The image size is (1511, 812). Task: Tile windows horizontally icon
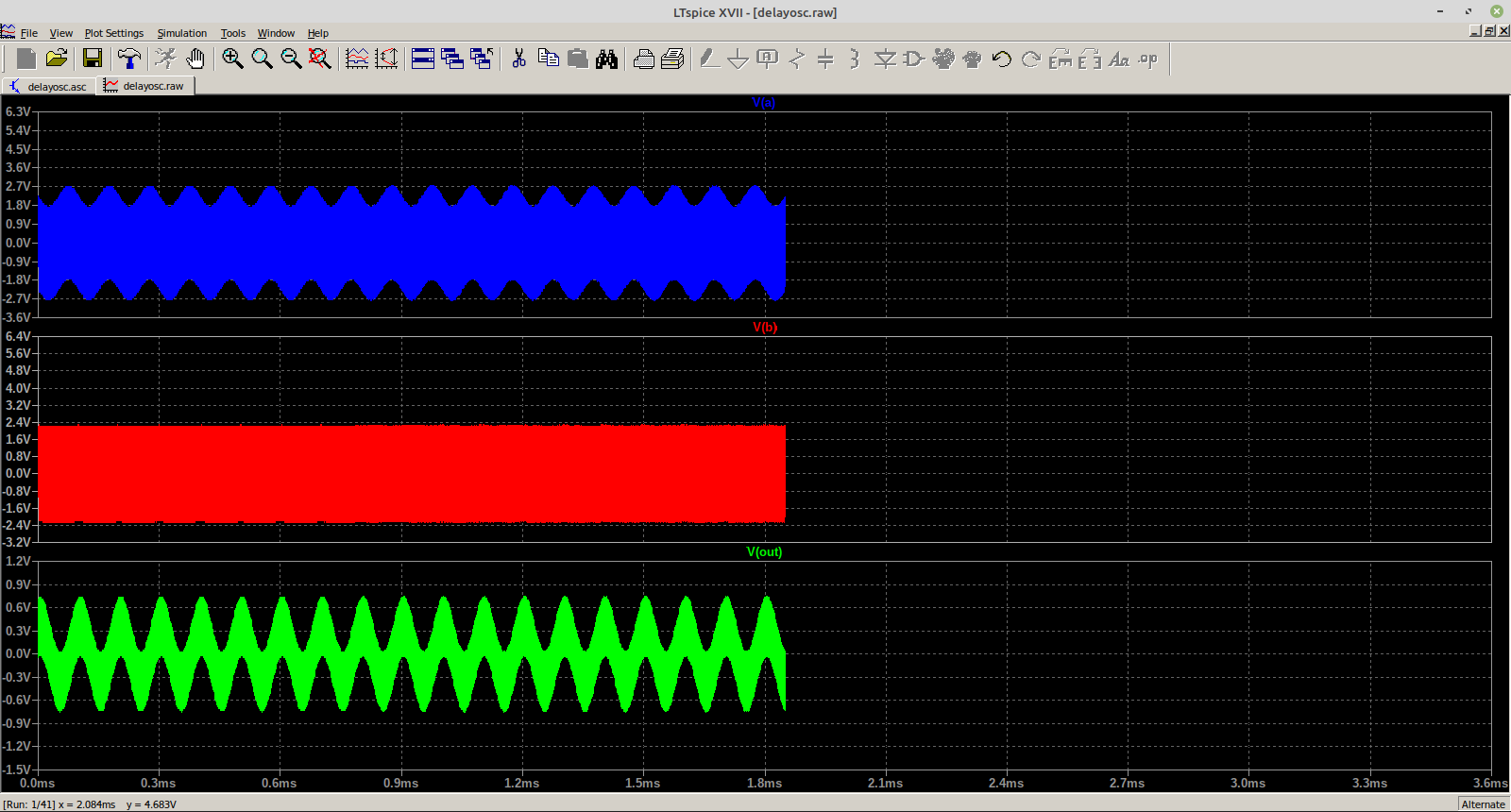[x=423, y=59]
